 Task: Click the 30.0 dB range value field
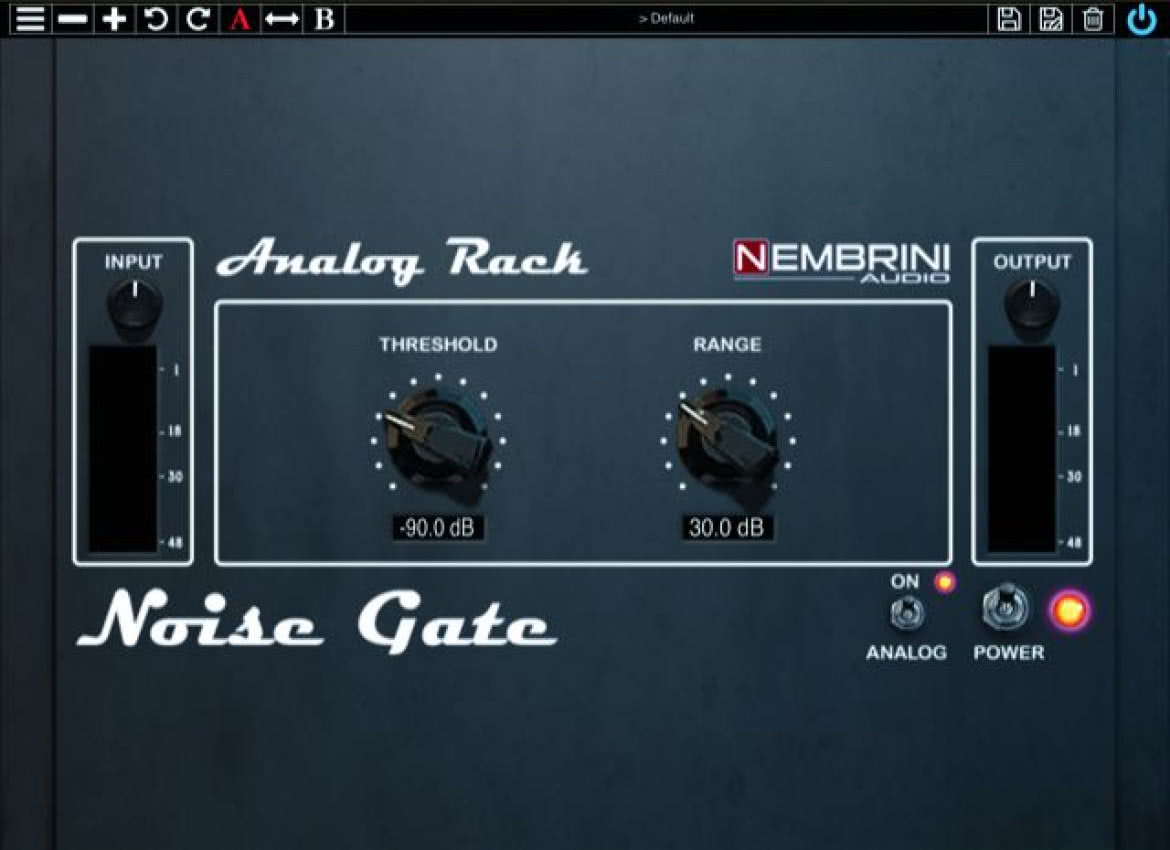(x=727, y=528)
